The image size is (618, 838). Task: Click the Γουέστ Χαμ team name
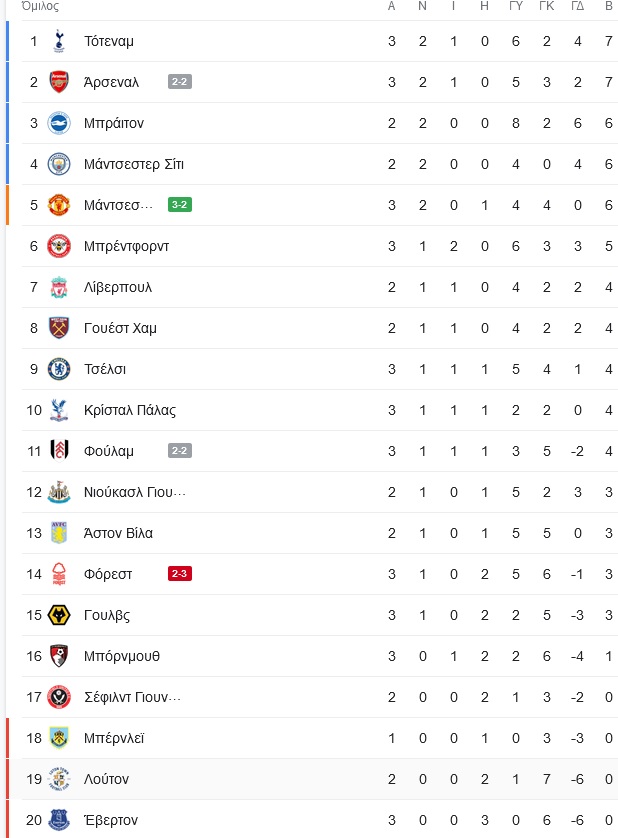120,328
